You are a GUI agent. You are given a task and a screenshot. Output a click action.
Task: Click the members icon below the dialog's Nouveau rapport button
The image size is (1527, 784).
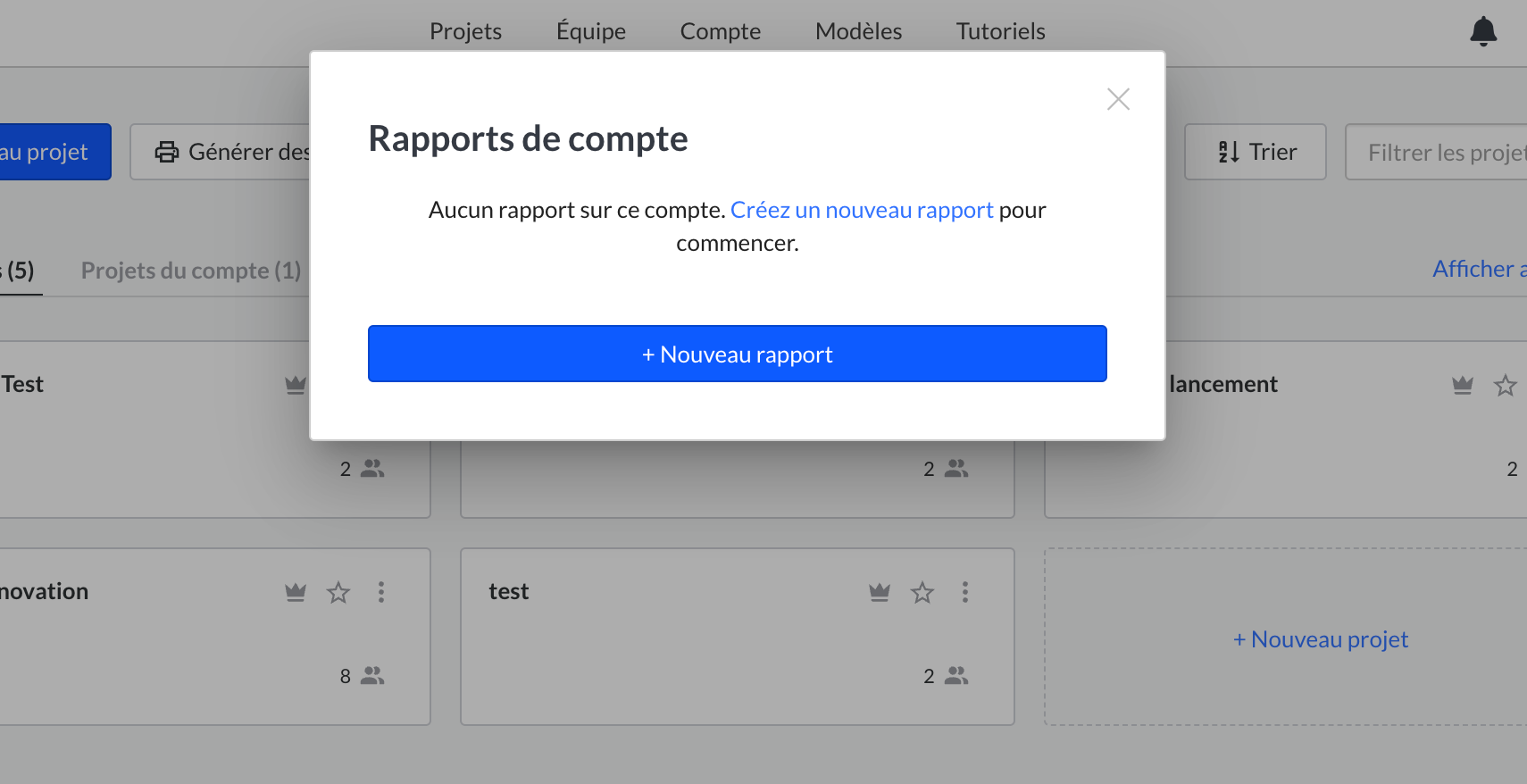pos(956,469)
